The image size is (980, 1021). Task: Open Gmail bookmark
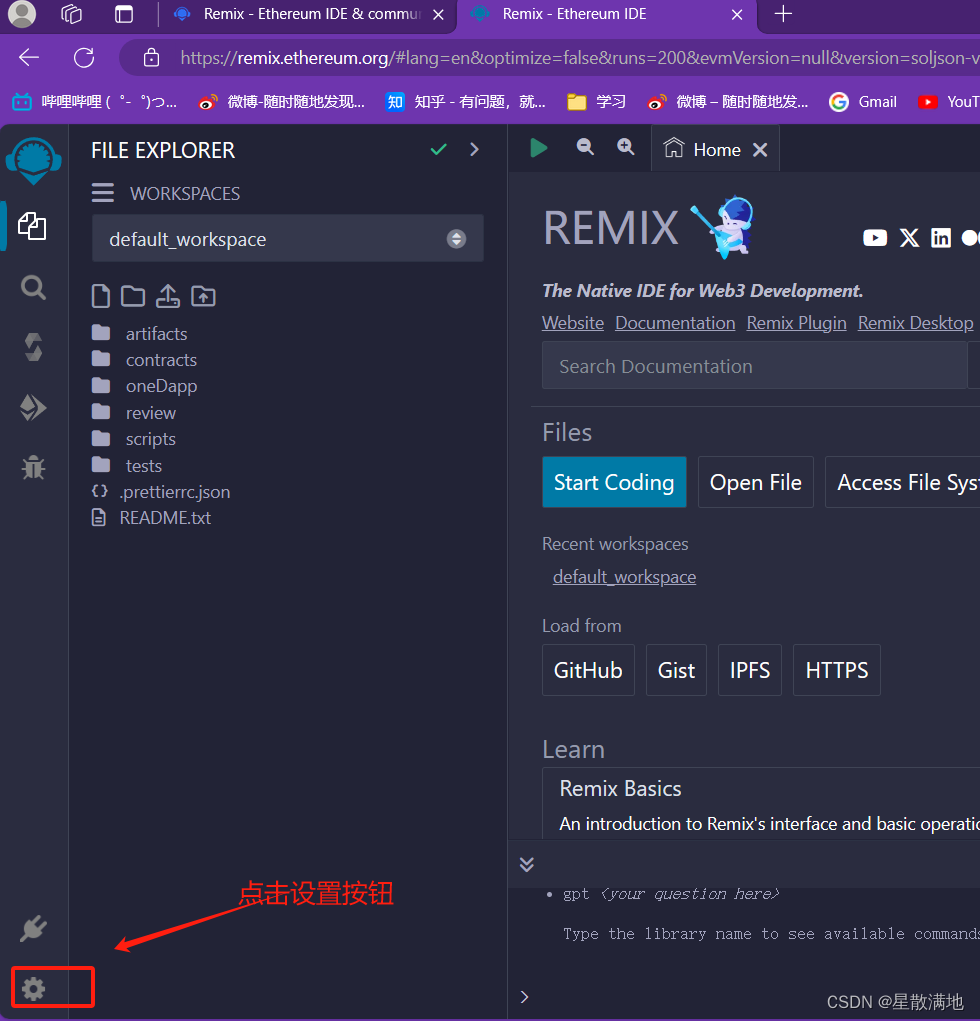(863, 102)
